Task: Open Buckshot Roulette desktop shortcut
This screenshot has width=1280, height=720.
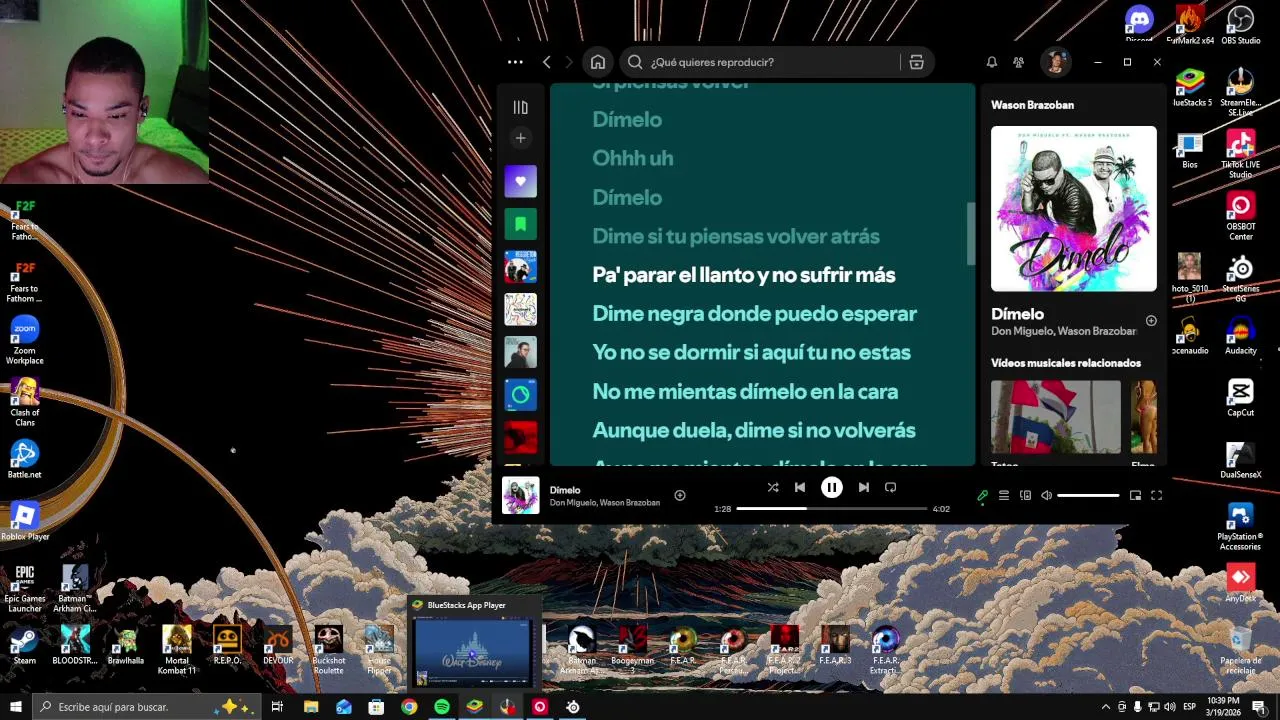Action: click(329, 650)
